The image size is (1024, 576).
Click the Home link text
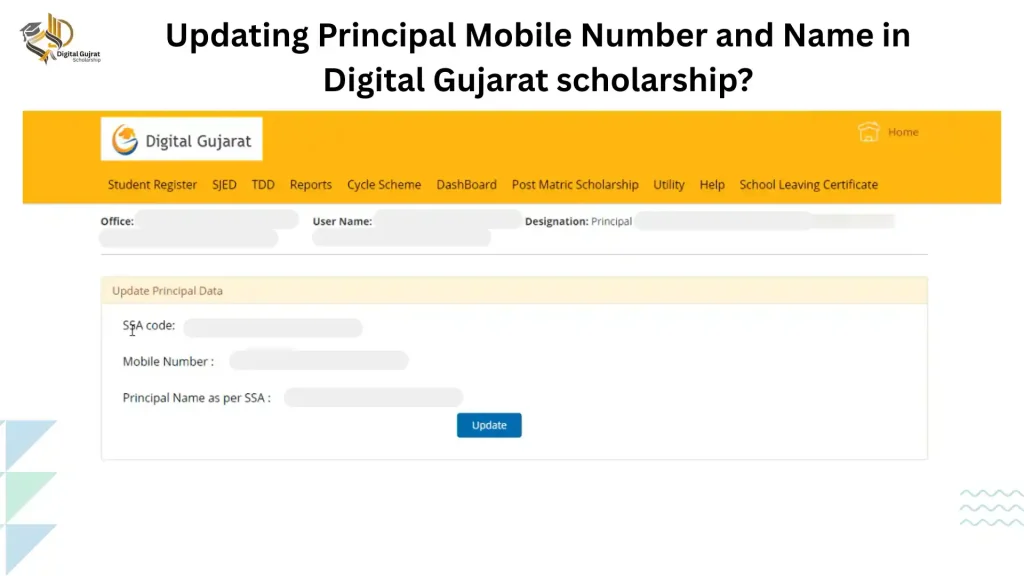click(x=903, y=132)
